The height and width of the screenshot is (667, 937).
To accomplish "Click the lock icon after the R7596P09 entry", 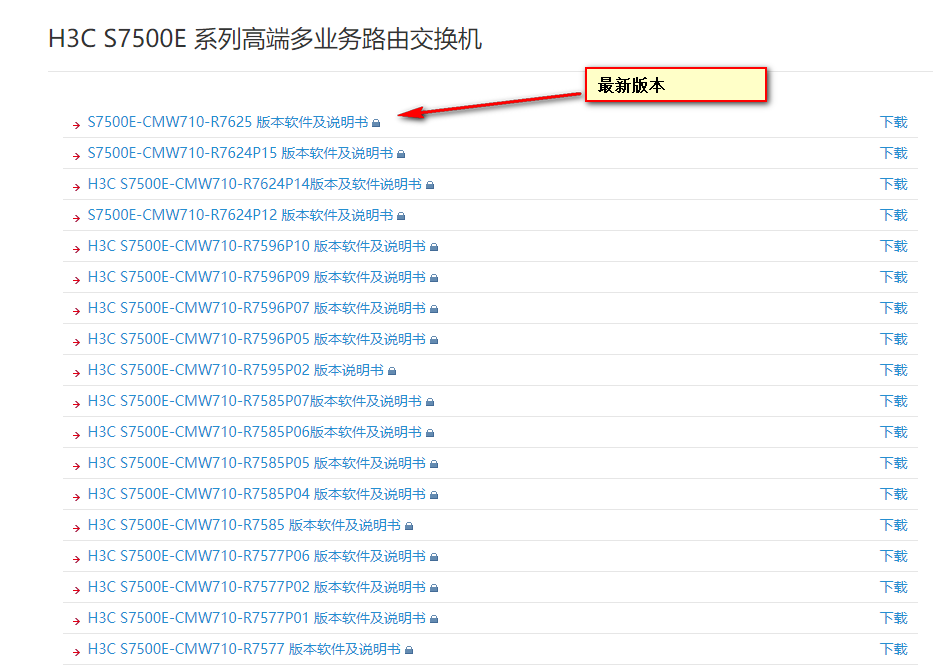I will 434,279.
